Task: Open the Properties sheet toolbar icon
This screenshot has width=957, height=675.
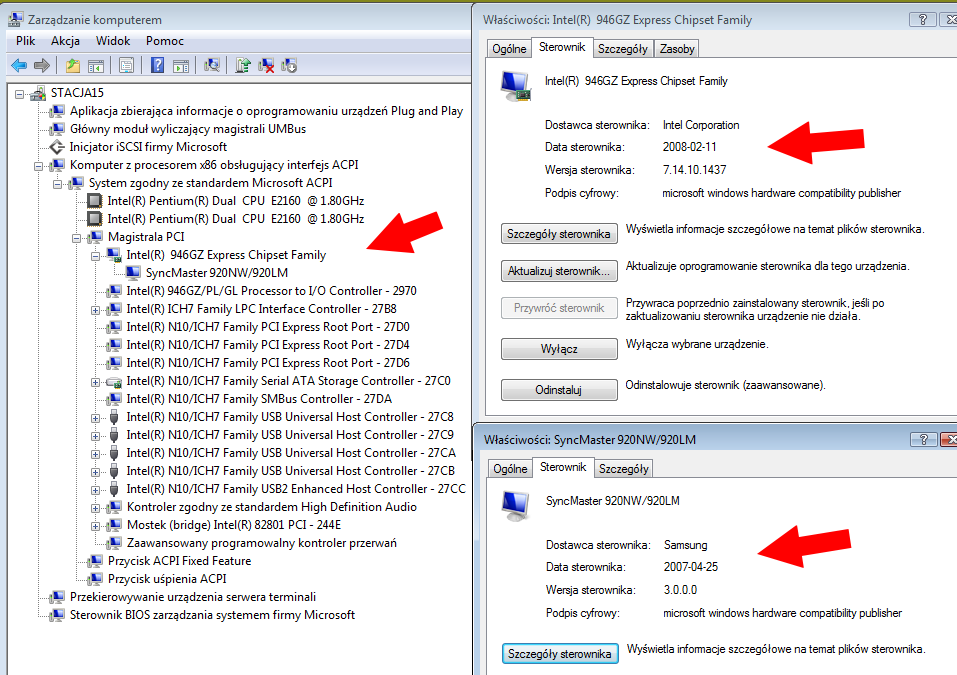Action: (x=126, y=65)
